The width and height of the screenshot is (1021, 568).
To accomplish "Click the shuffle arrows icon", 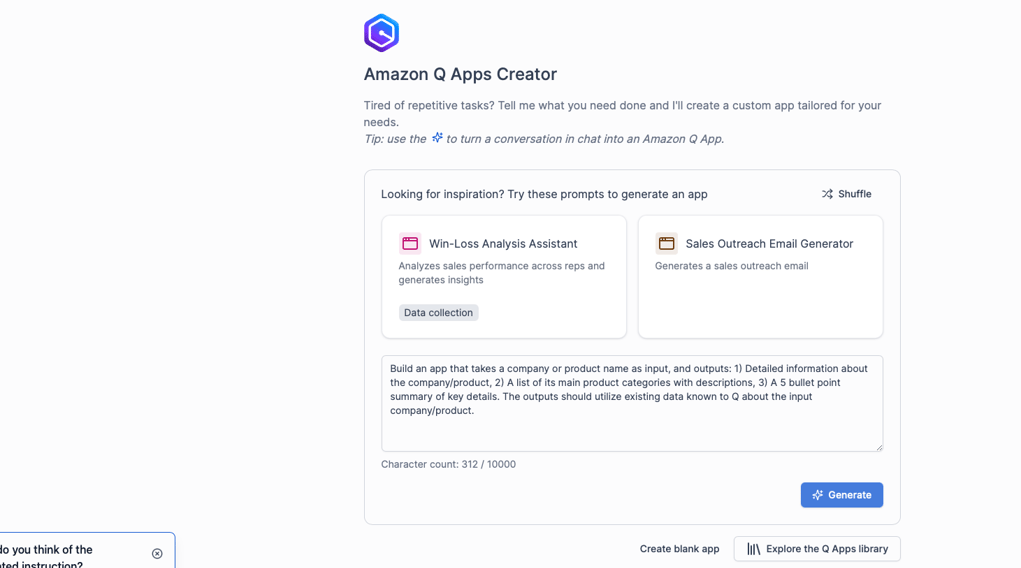I will [x=827, y=194].
